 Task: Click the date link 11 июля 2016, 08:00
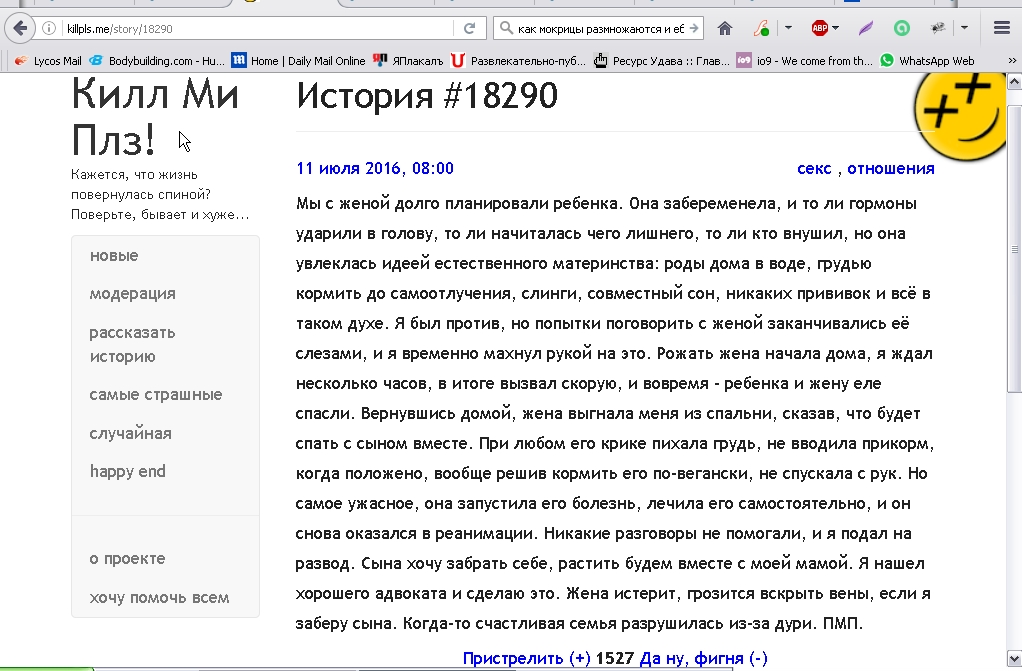point(375,168)
